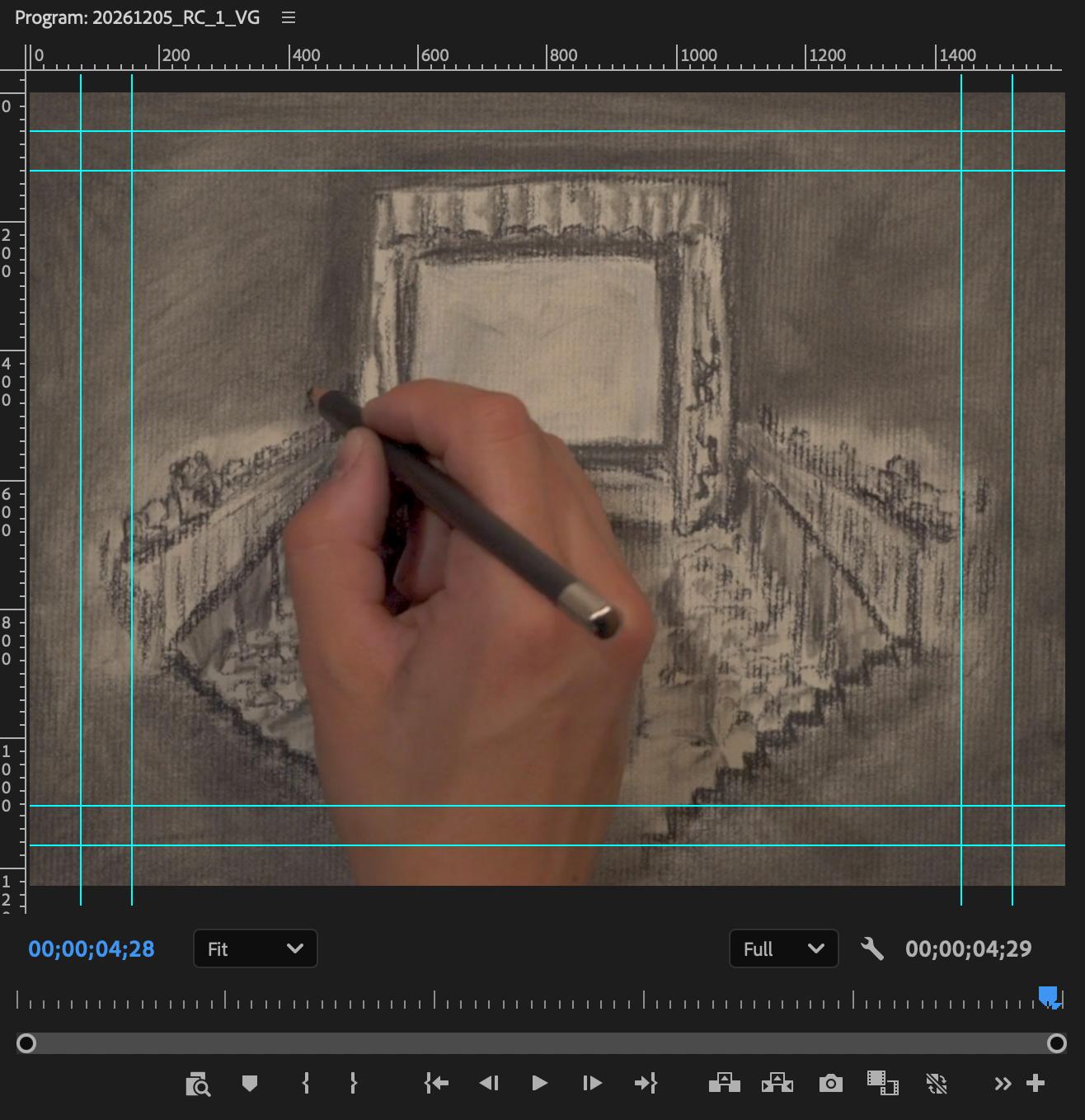Click the Extract button
The height and width of the screenshot is (1120, 1085).
(x=777, y=1083)
